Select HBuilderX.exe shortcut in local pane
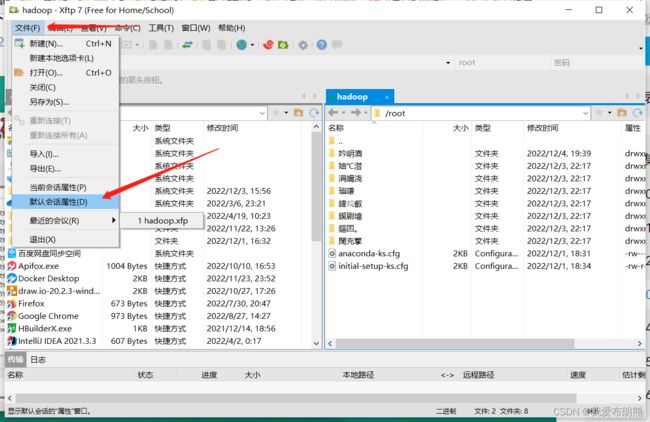The width and height of the screenshot is (650, 422). point(45,328)
